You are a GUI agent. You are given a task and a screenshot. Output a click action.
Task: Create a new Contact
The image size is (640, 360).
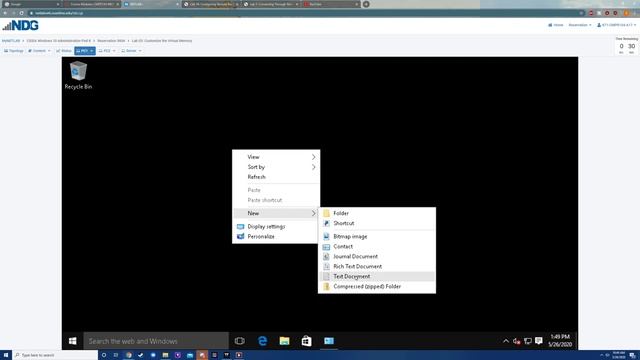pyautogui.click(x=377, y=247)
